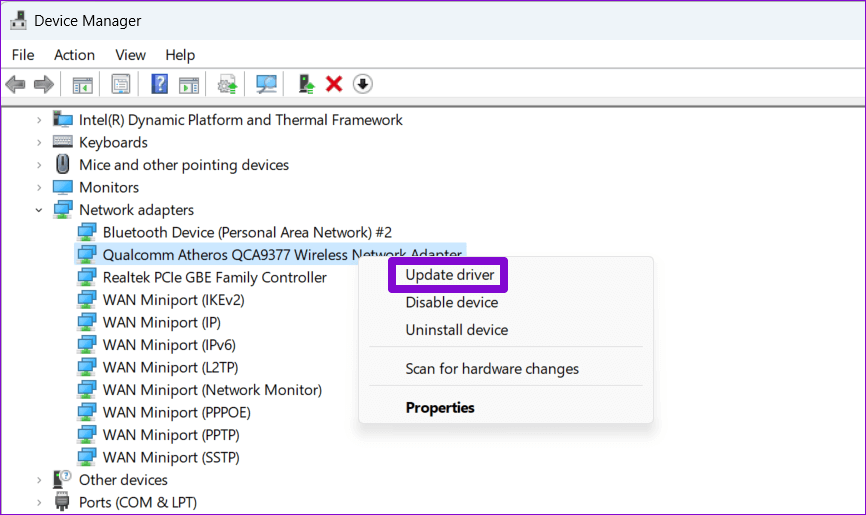Open the Action menu

pyautogui.click(x=74, y=54)
